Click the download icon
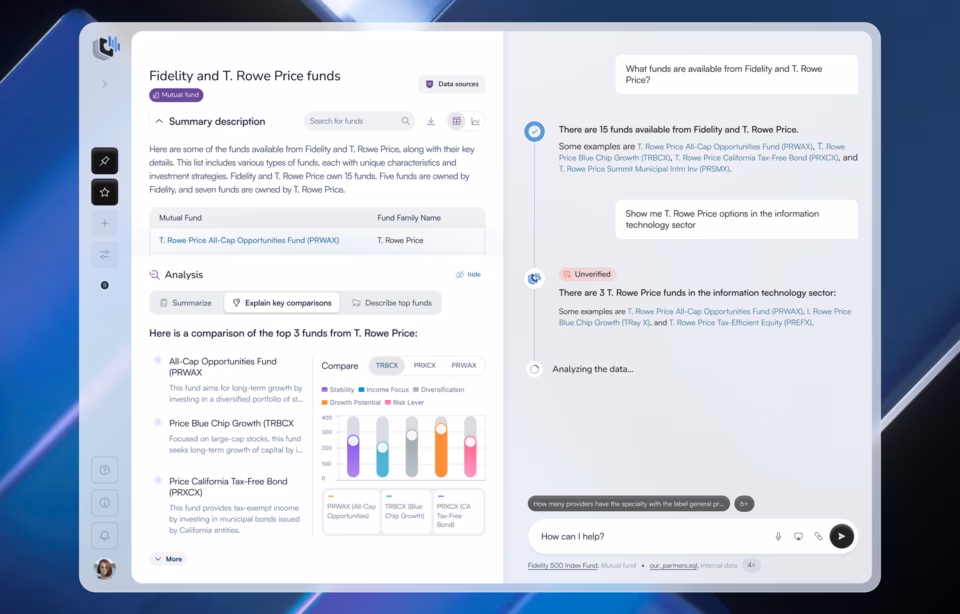The height and width of the screenshot is (614, 960). click(431, 121)
